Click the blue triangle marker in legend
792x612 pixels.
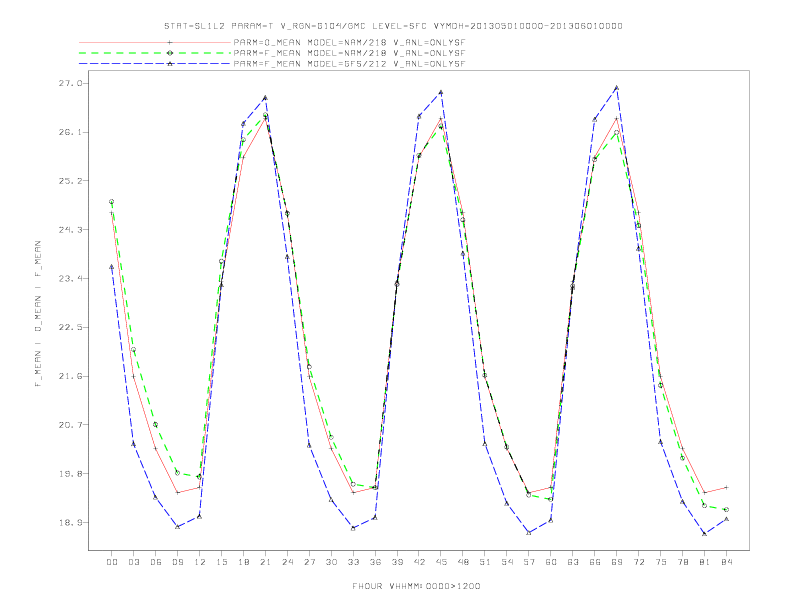tap(170, 64)
